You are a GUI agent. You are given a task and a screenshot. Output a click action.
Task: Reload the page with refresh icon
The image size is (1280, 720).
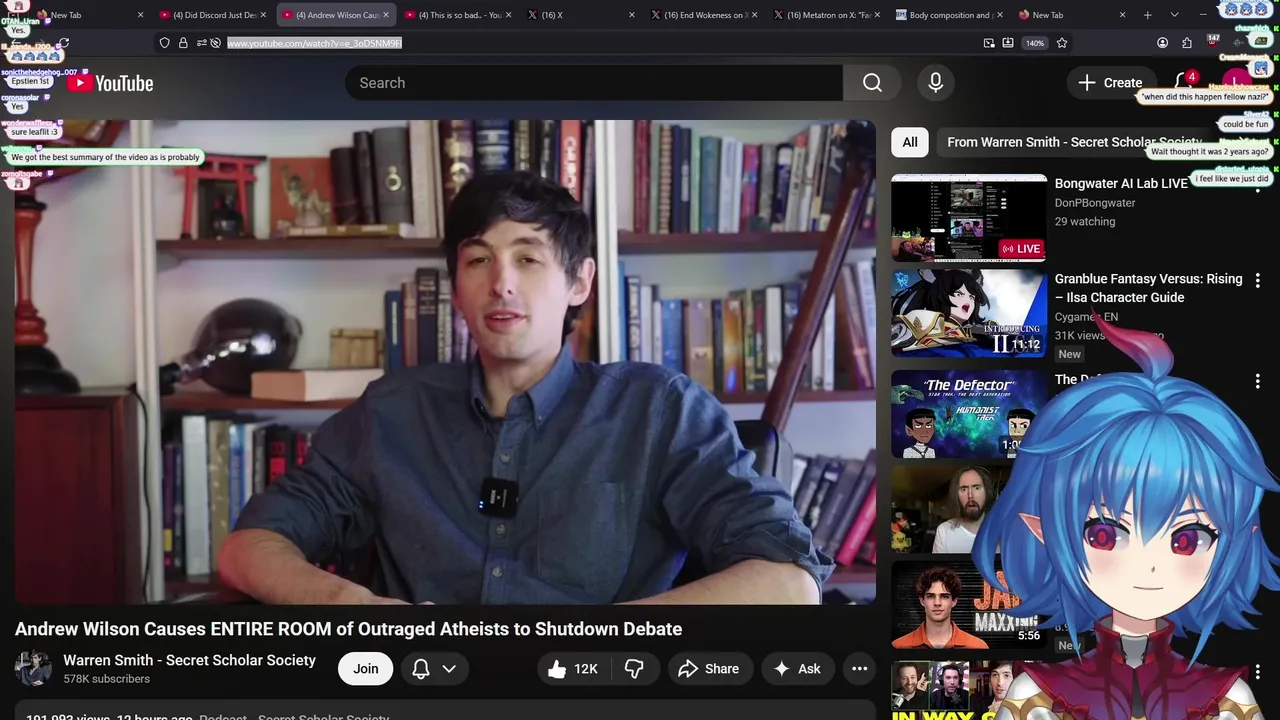click(64, 43)
